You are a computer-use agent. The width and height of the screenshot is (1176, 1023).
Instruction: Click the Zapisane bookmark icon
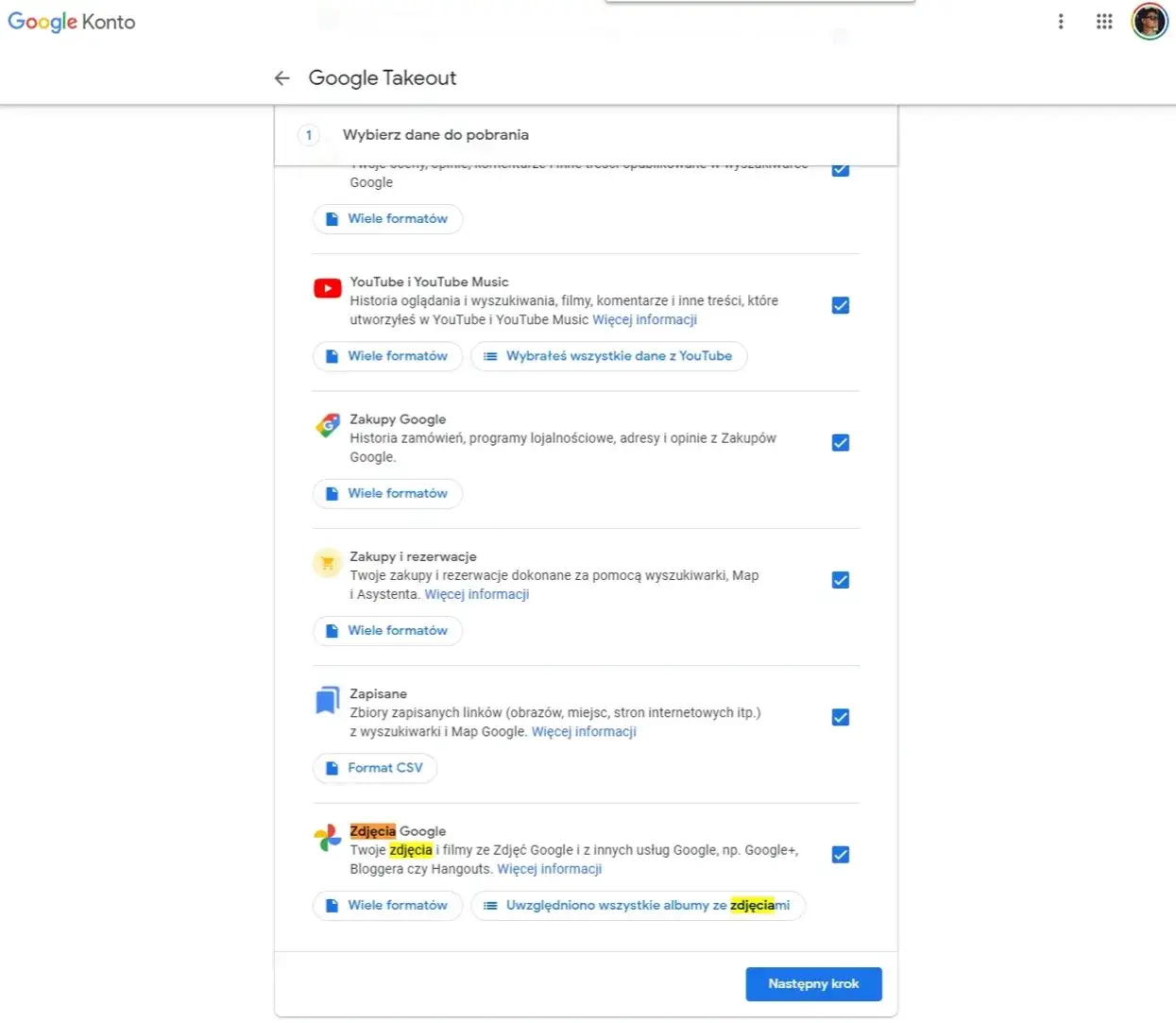coord(327,699)
